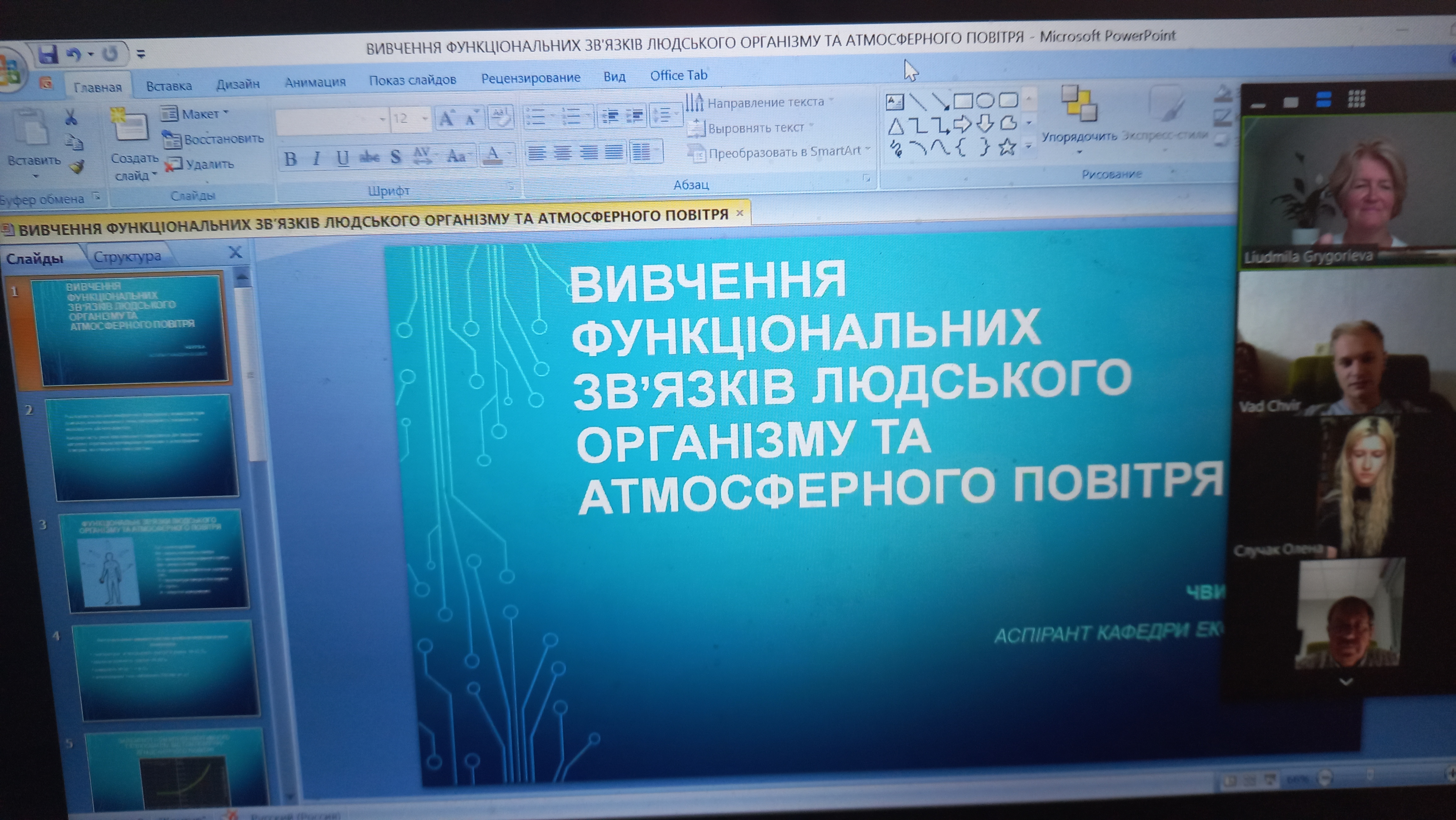Center the text alignment
1456x820 pixels.
tap(562, 152)
